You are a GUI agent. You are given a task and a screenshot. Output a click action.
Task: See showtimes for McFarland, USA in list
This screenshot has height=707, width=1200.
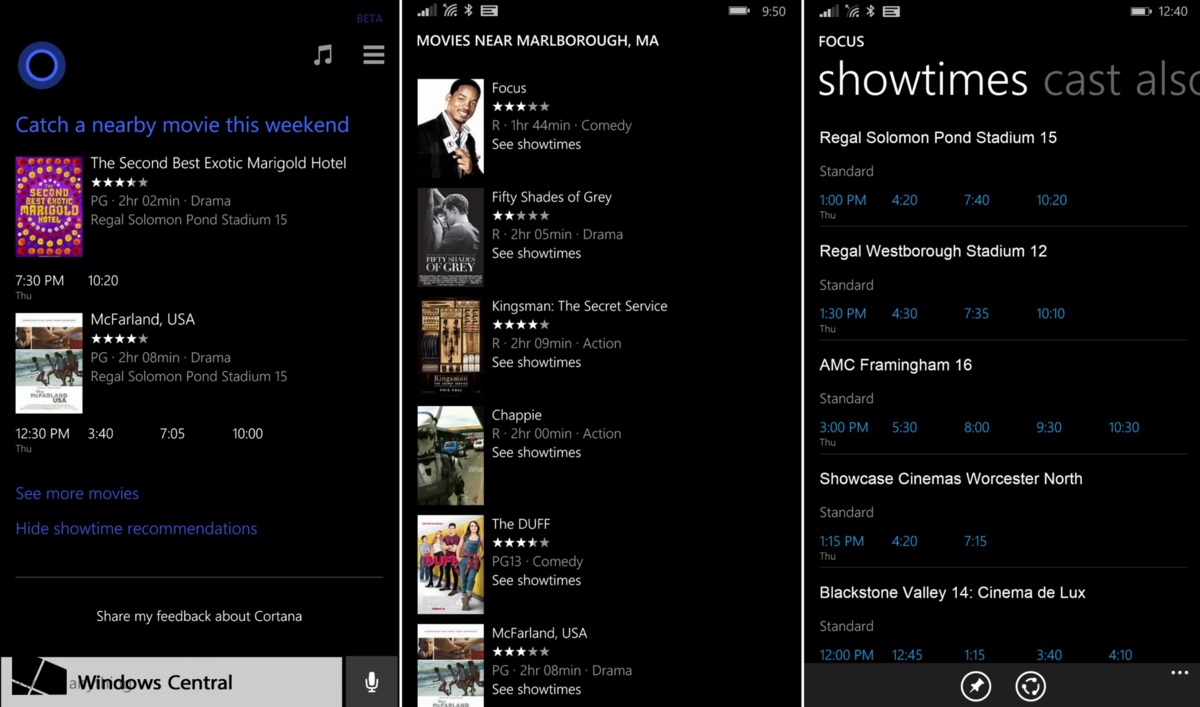pyautogui.click(x=536, y=689)
